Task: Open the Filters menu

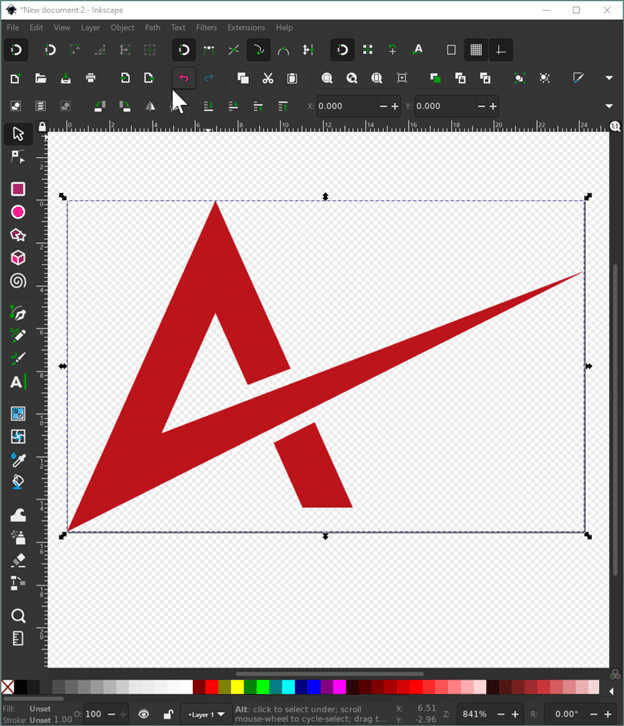Action: pos(206,28)
